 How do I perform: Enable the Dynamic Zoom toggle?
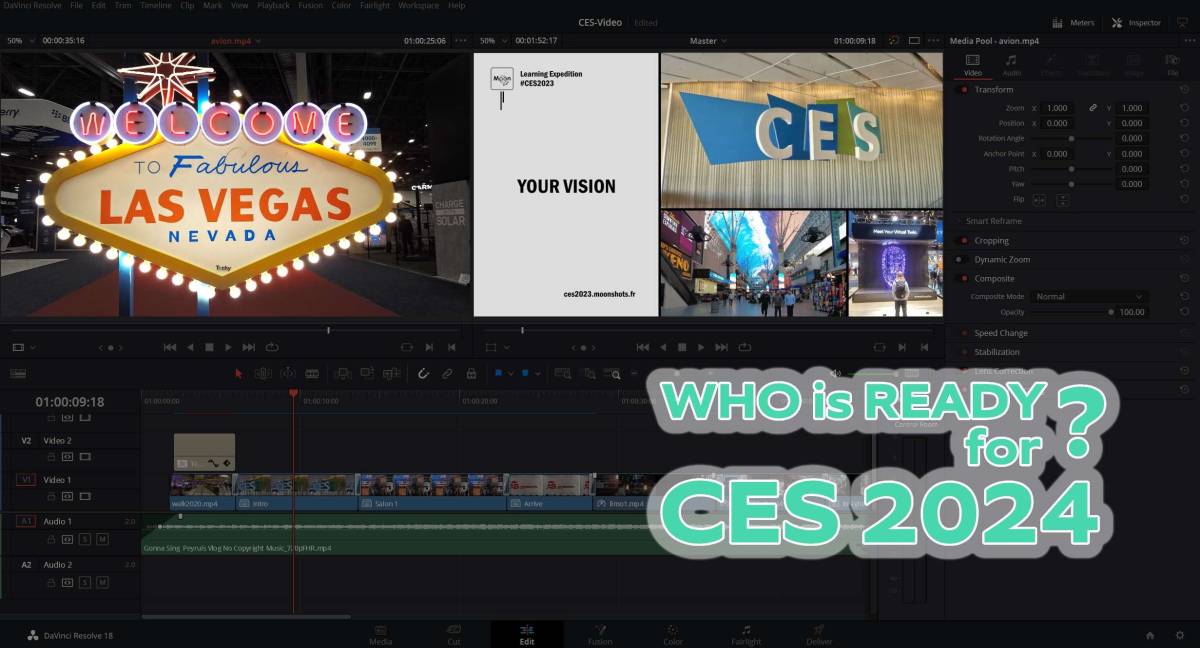coord(960,260)
